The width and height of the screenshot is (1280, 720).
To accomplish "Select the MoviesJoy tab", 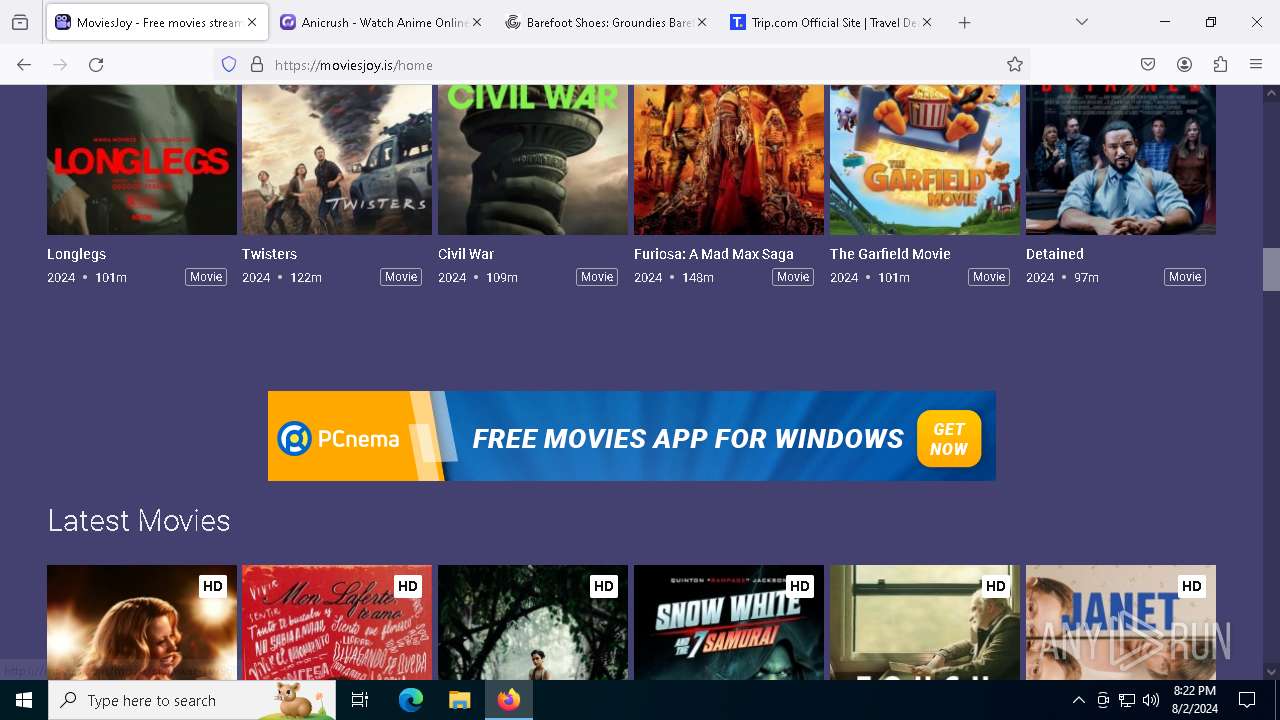I will 157,22.
